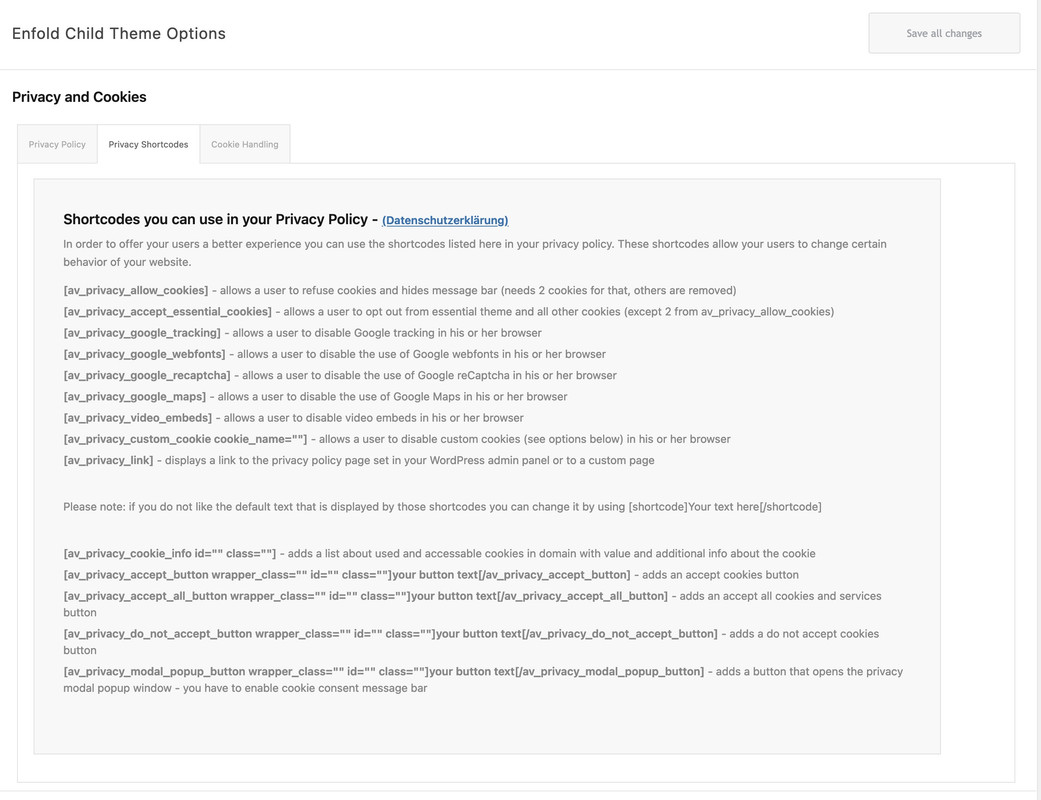Screen dimensions: 1041x800
Task: Click the [av_privacy_google_maps] shortcode text
Action: 135,397
